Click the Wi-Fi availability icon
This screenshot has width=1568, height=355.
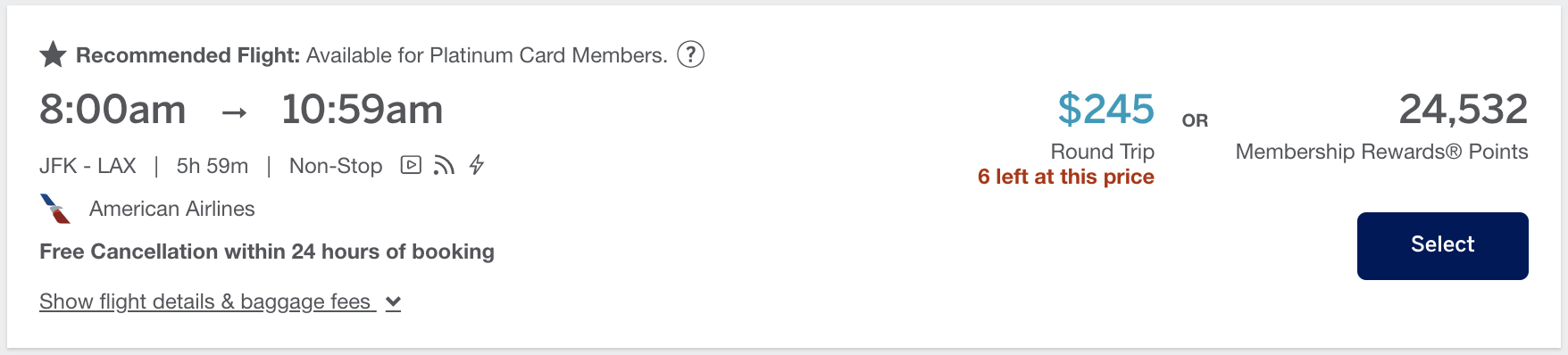click(444, 165)
